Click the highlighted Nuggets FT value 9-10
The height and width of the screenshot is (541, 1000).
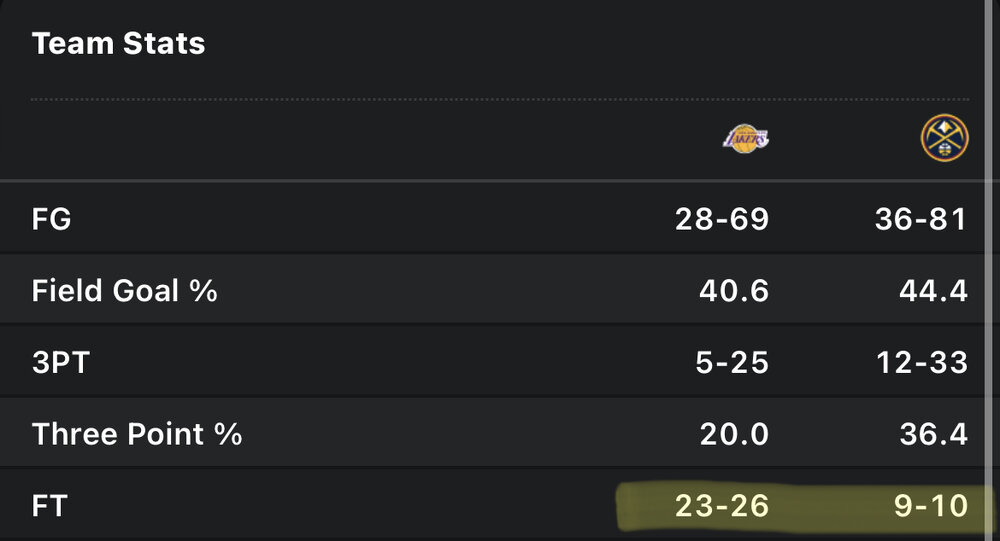point(930,506)
